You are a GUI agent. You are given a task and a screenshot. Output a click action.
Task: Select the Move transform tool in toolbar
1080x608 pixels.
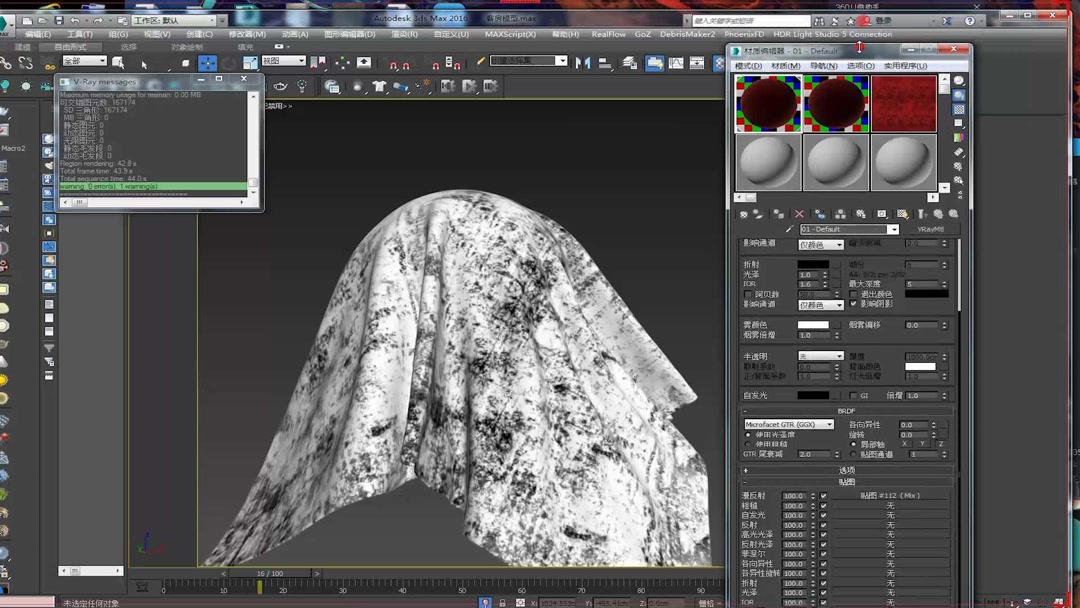[x=207, y=62]
